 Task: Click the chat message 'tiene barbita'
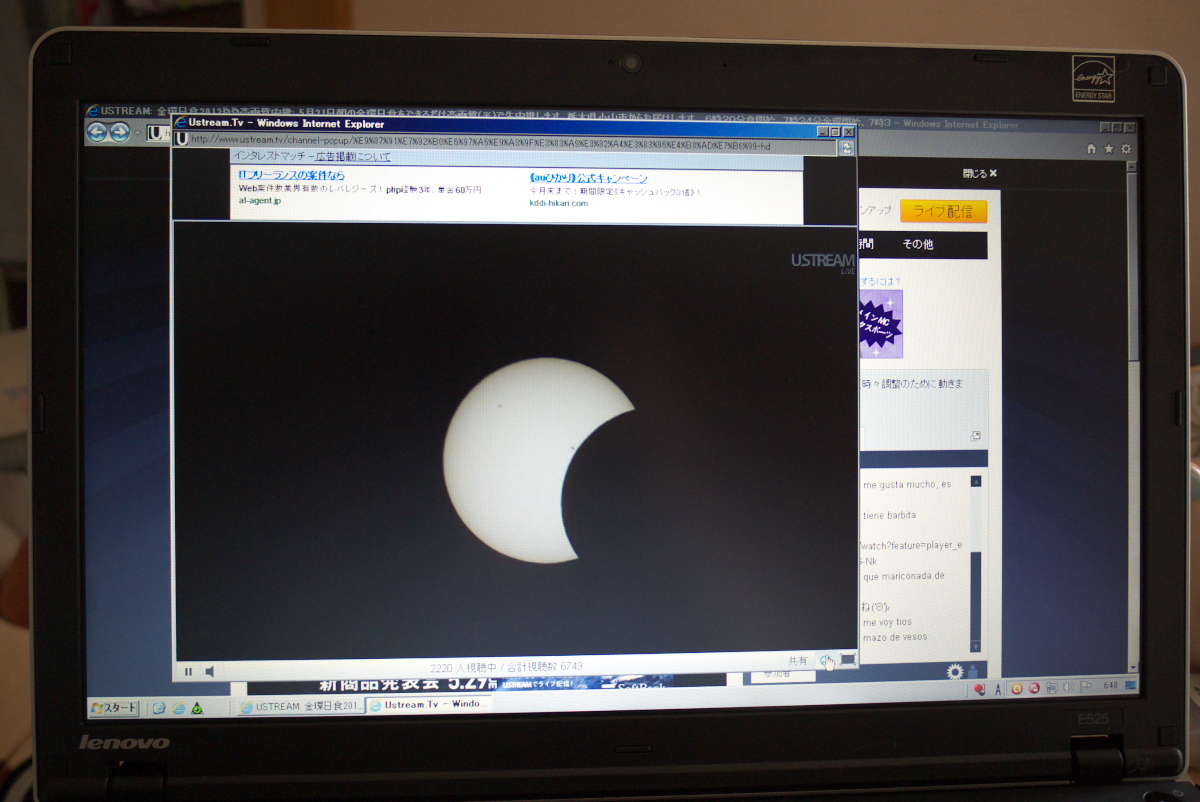click(890, 515)
